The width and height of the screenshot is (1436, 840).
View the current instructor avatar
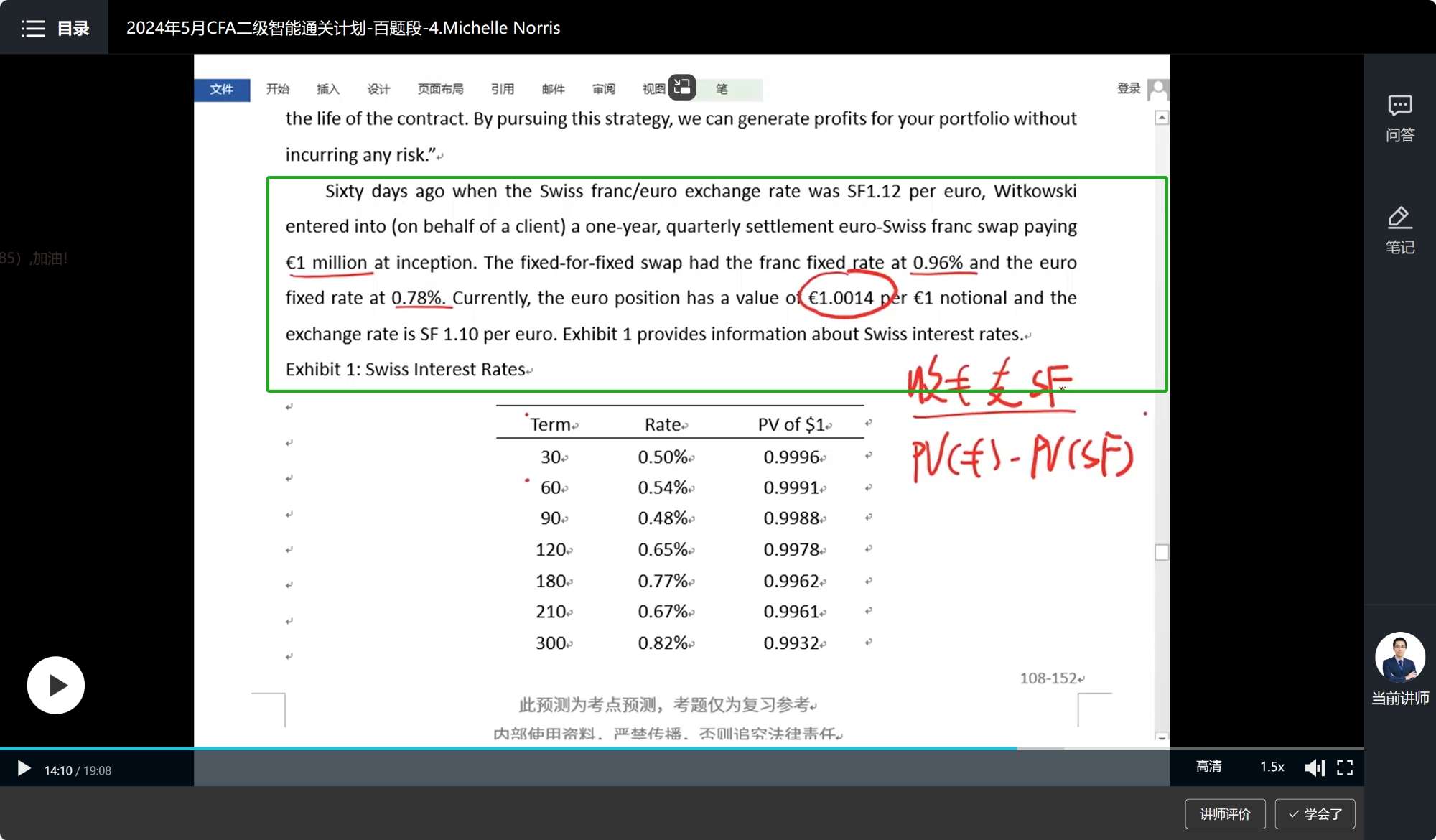pos(1399,657)
